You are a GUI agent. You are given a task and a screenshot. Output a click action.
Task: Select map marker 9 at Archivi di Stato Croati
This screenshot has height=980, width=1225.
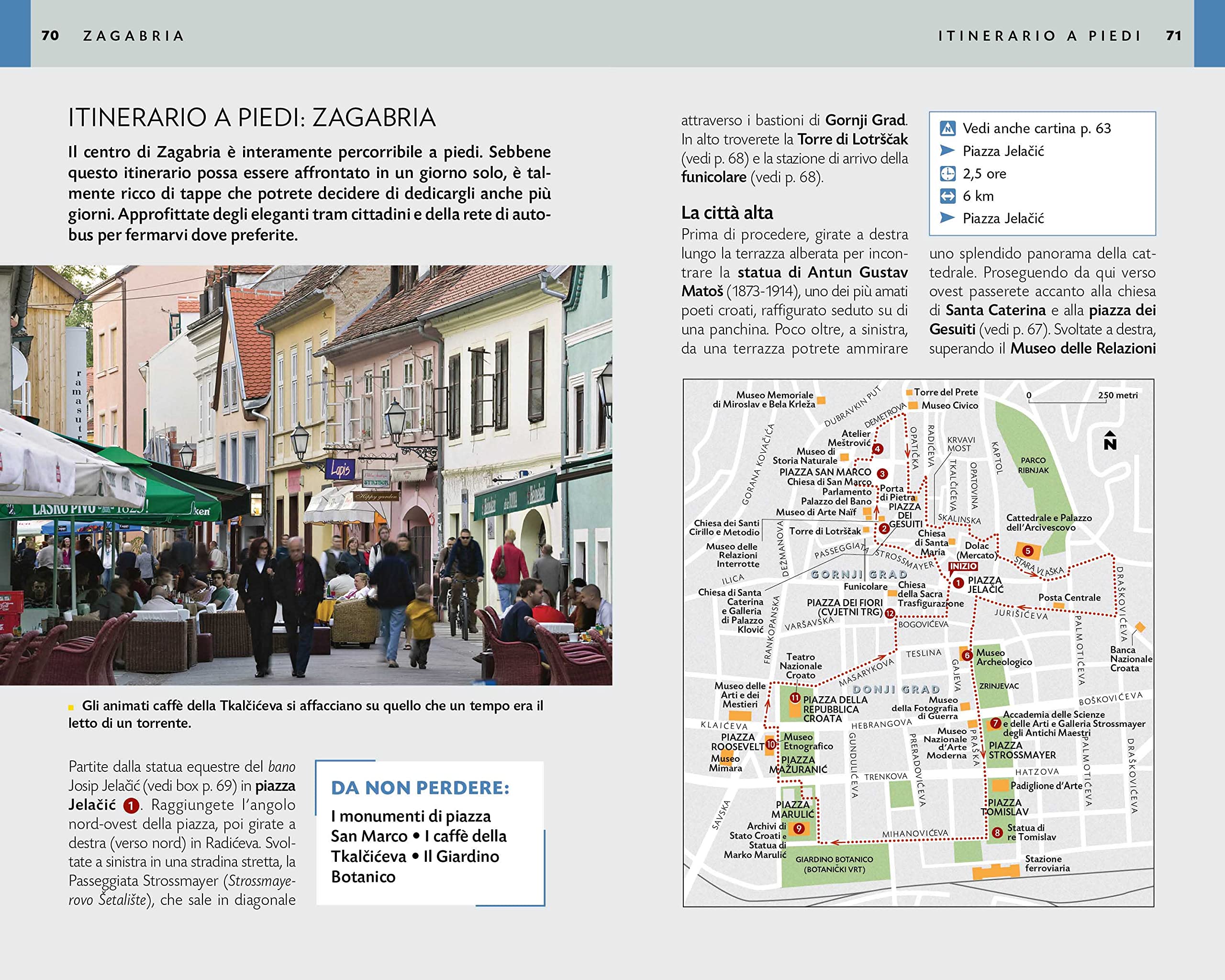pyautogui.click(x=798, y=829)
